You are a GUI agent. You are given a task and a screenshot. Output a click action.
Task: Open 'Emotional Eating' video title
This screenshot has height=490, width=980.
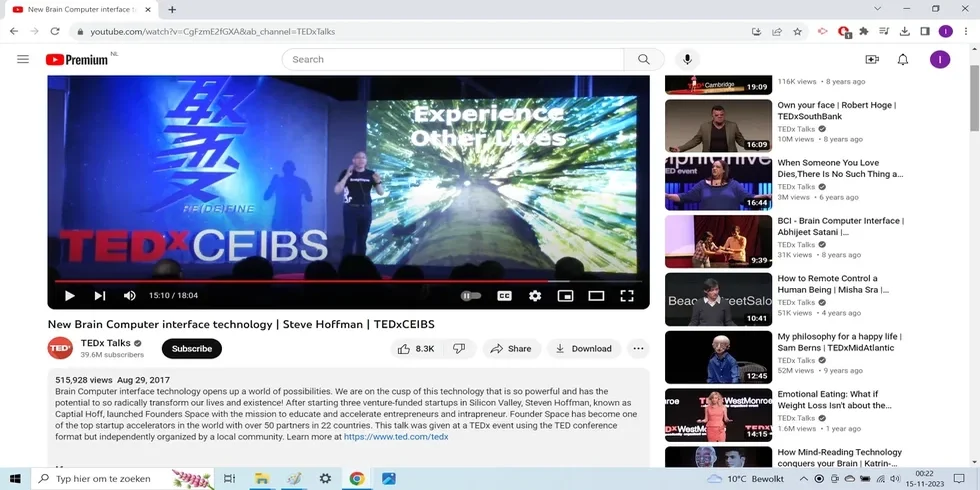[x=834, y=400]
